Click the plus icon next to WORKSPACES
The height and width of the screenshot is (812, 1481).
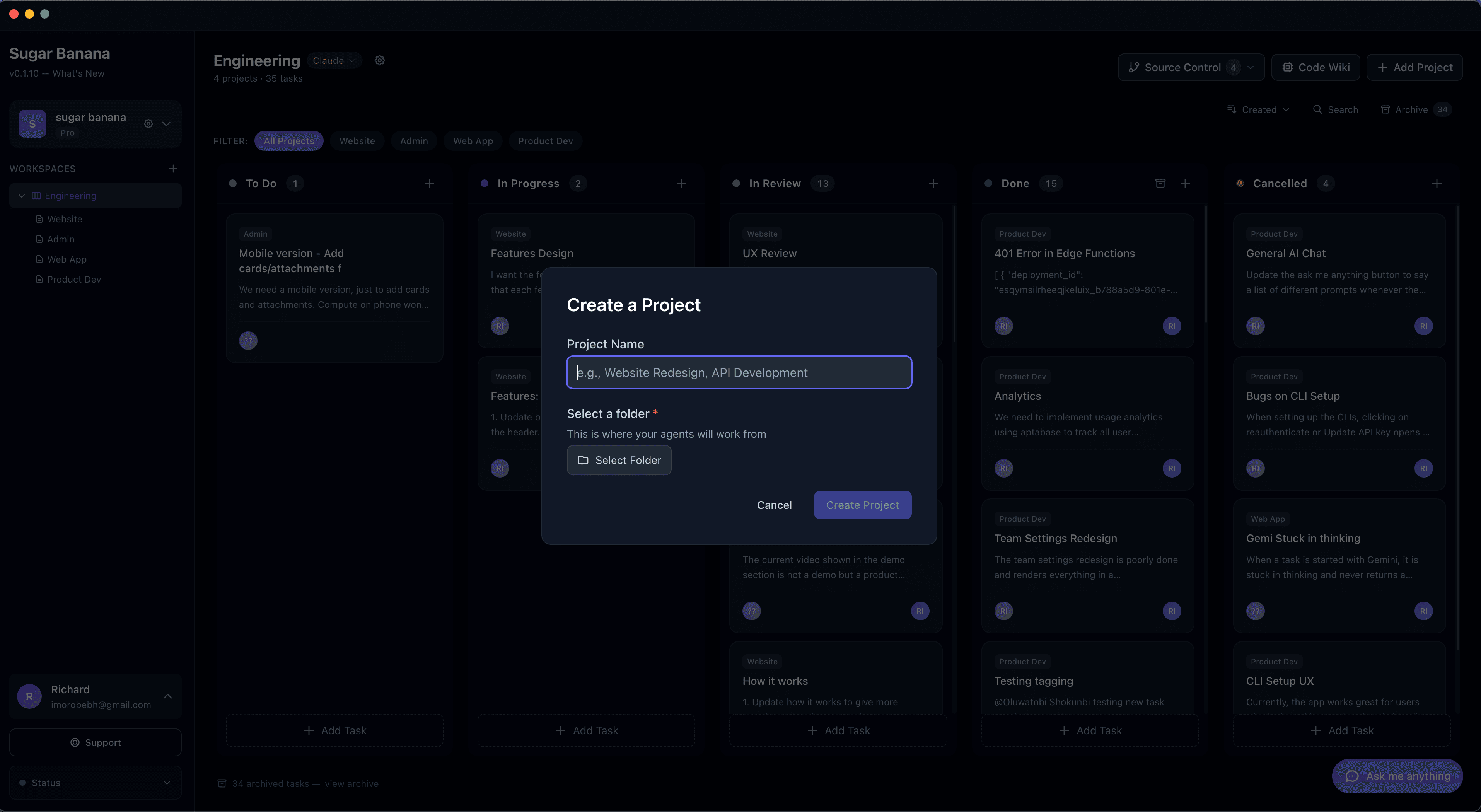[x=173, y=169]
